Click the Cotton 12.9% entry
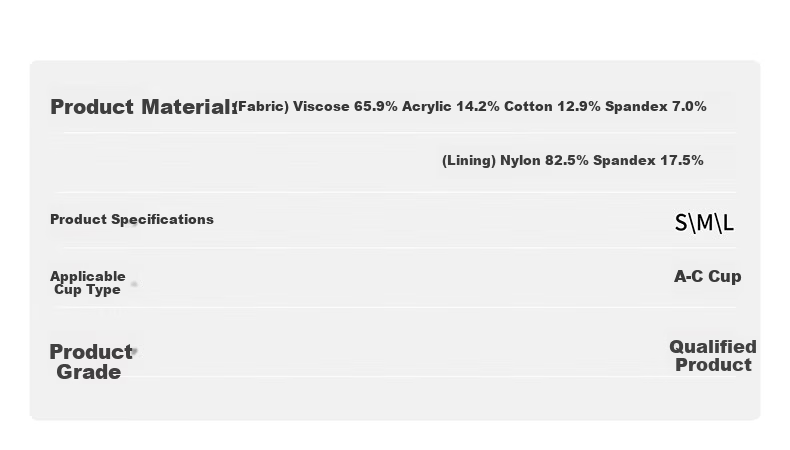 click(x=552, y=106)
